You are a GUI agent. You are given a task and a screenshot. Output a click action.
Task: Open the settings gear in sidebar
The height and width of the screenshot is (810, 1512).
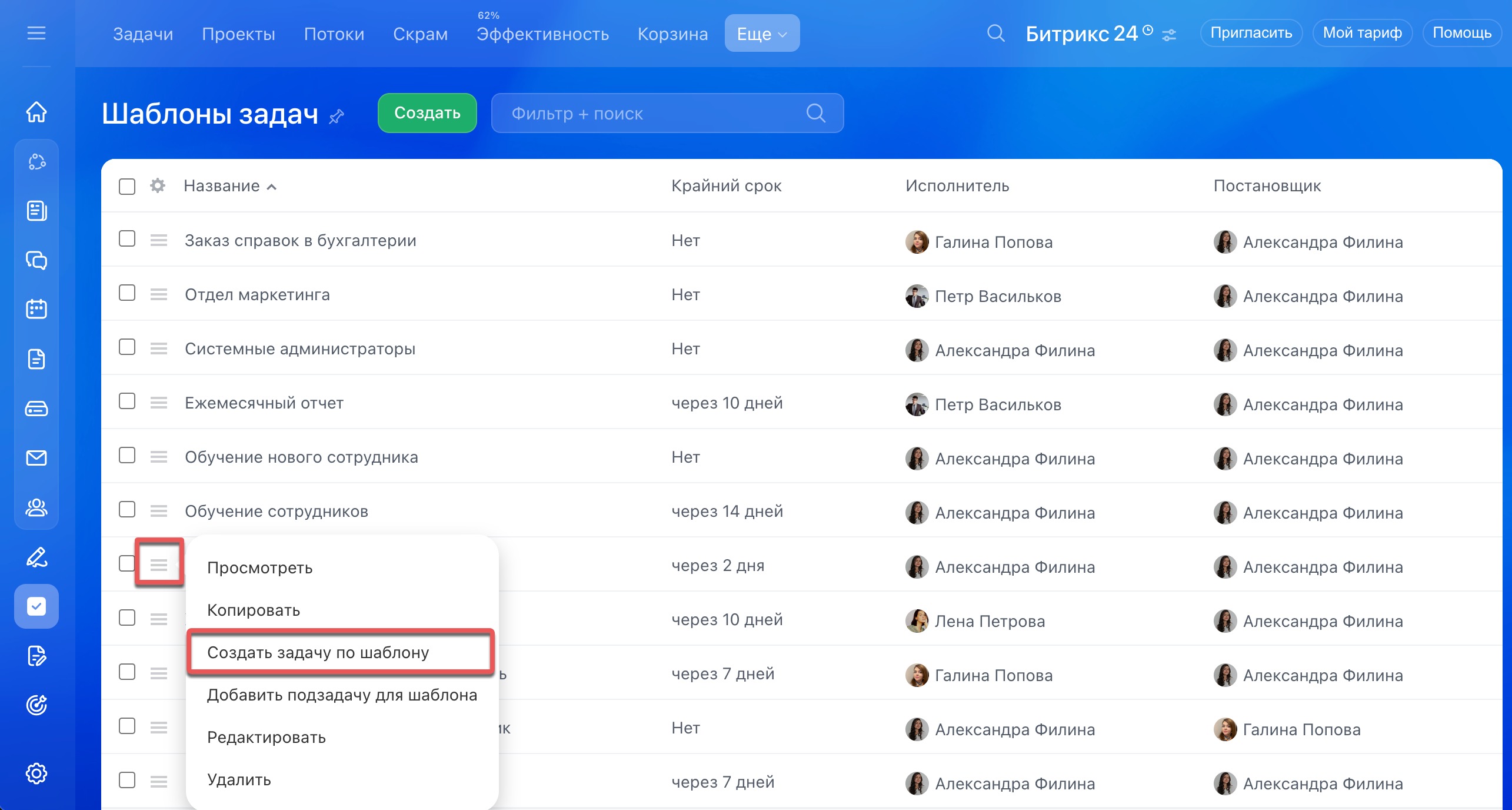pyautogui.click(x=36, y=774)
